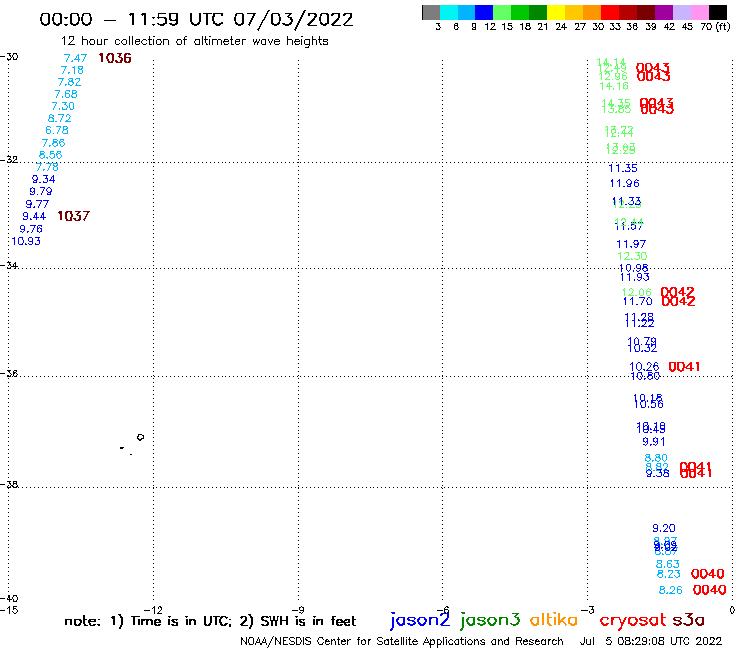This screenshot has width=740, height=650.
Task: Click the wave height 8.26
Action: coord(671,591)
